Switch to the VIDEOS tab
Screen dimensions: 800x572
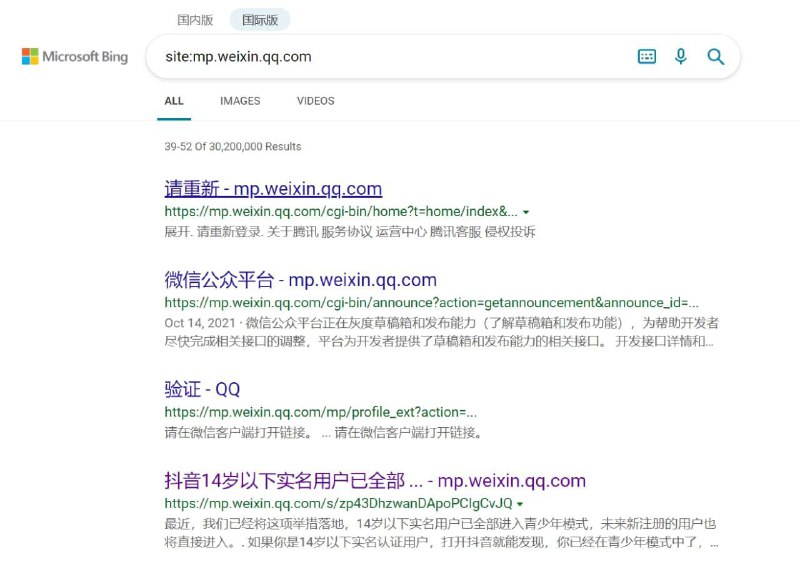point(316,101)
